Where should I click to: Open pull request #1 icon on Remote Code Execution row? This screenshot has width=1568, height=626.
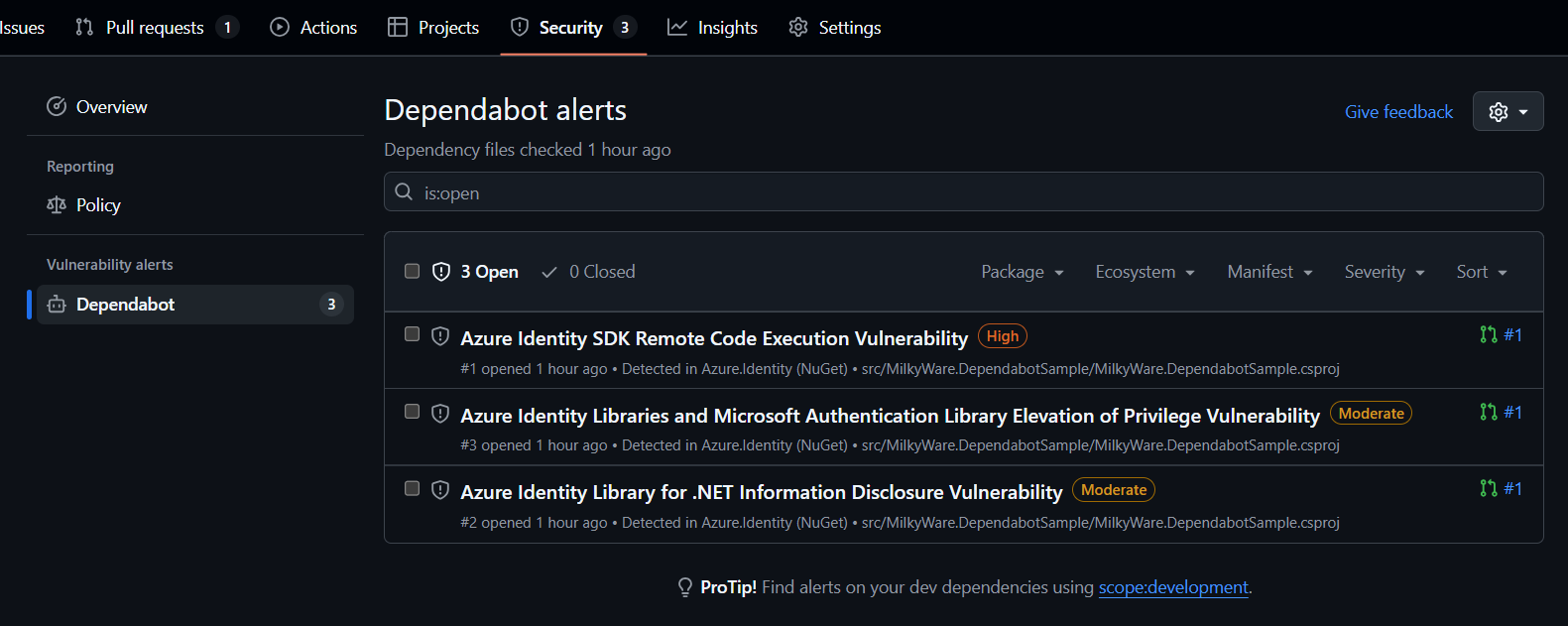coord(1489,334)
